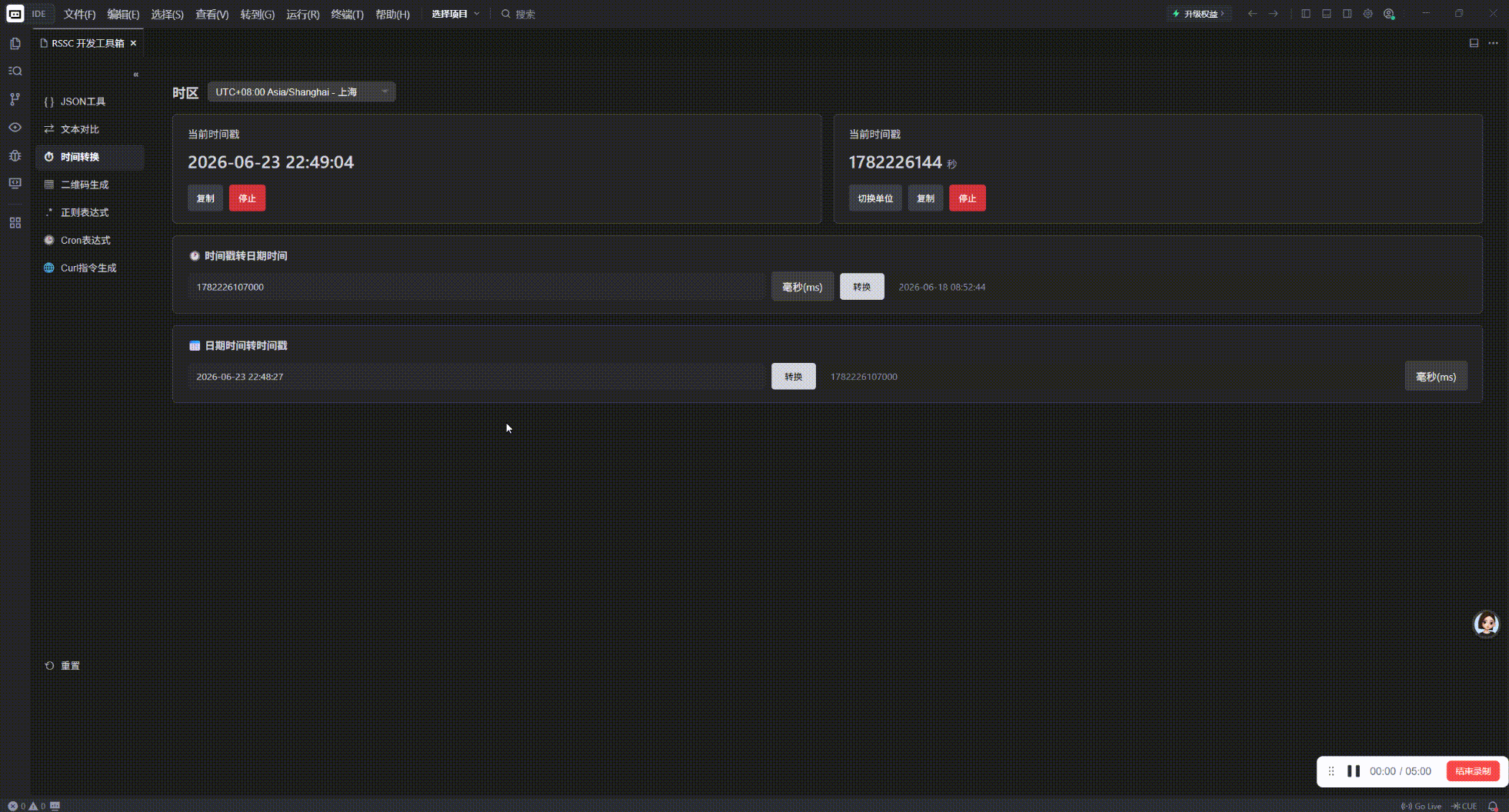Click Go Live in the status bar

1421,806
